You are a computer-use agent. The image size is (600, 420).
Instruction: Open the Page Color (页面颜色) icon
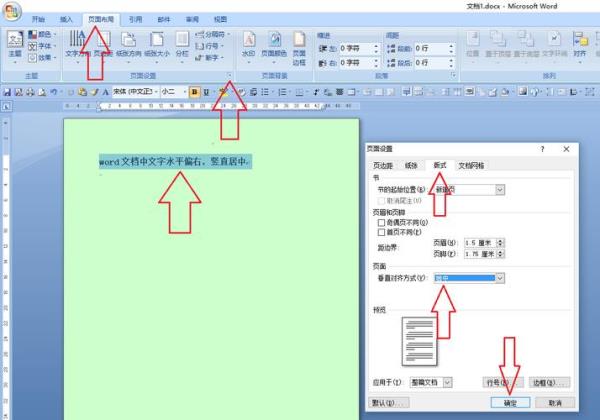(x=273, y=43)
